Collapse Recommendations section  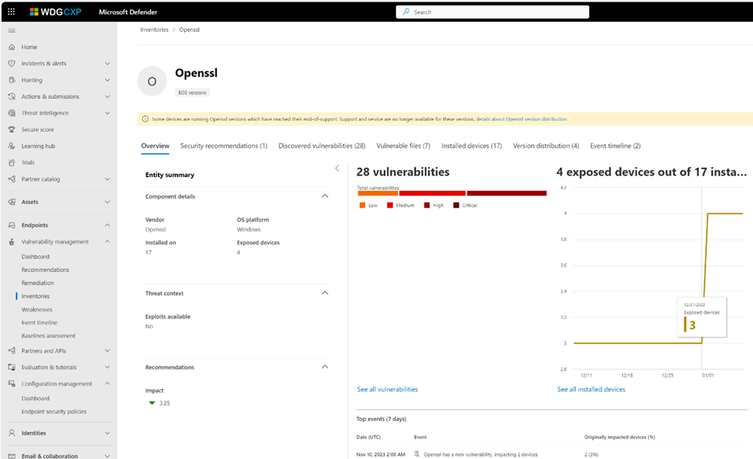coord(325,367)
